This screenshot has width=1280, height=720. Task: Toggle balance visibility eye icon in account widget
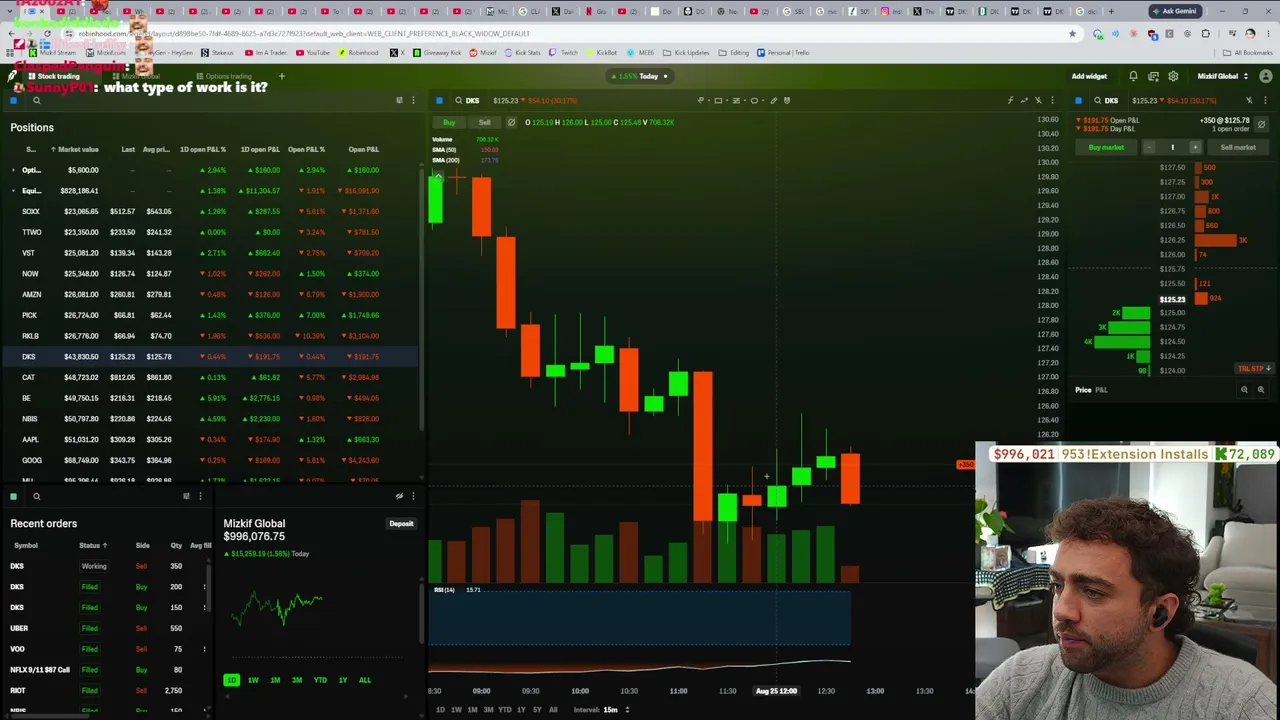click(399, 496)
